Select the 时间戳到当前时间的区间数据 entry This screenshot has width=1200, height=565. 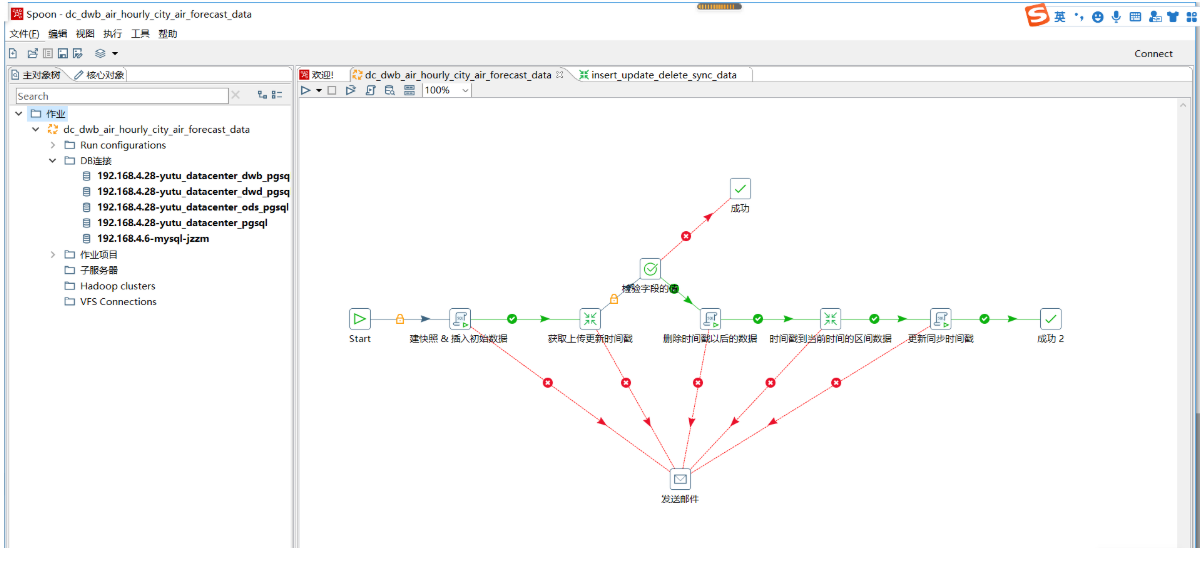point(830,319)
